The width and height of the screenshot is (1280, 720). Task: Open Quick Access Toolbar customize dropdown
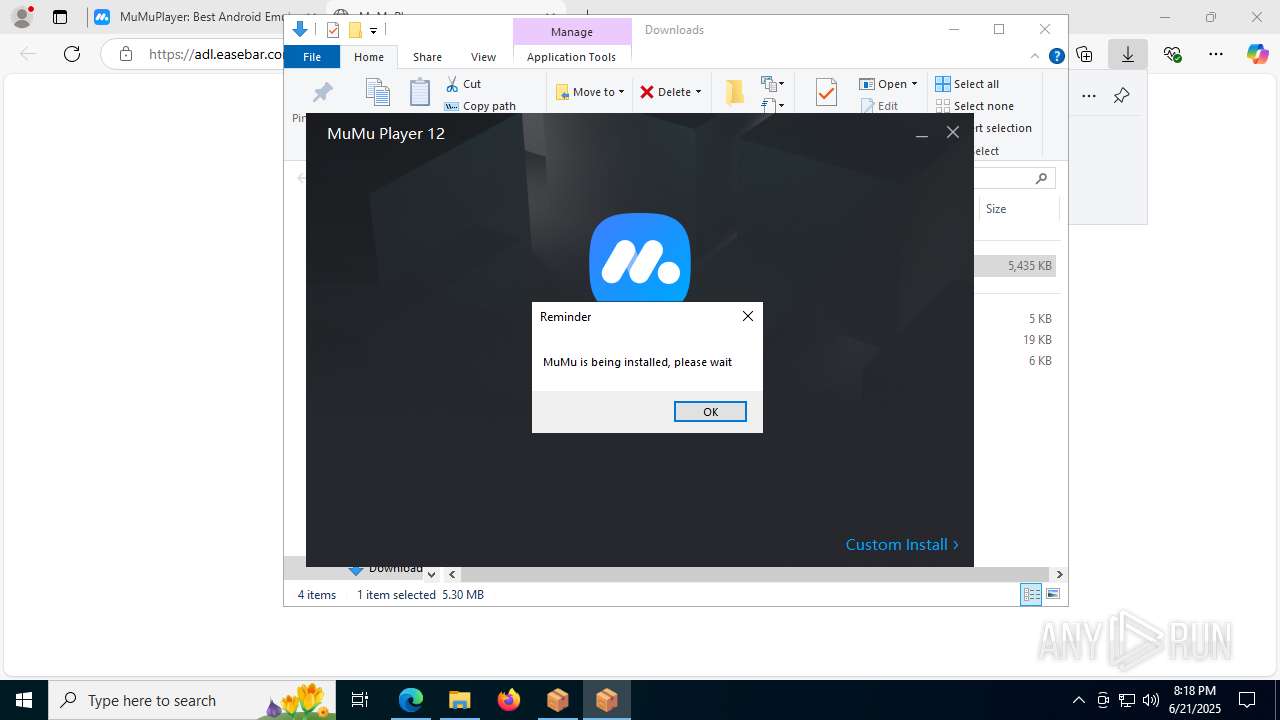[373, 30]
